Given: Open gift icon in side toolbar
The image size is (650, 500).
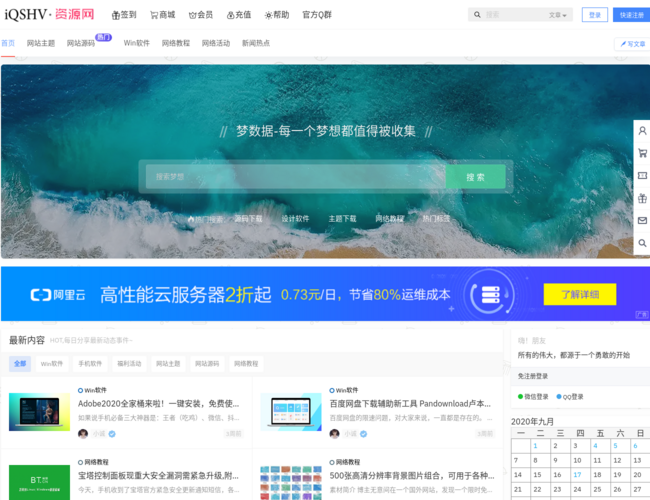Looking at the screenshot, I should pos(642,198).
